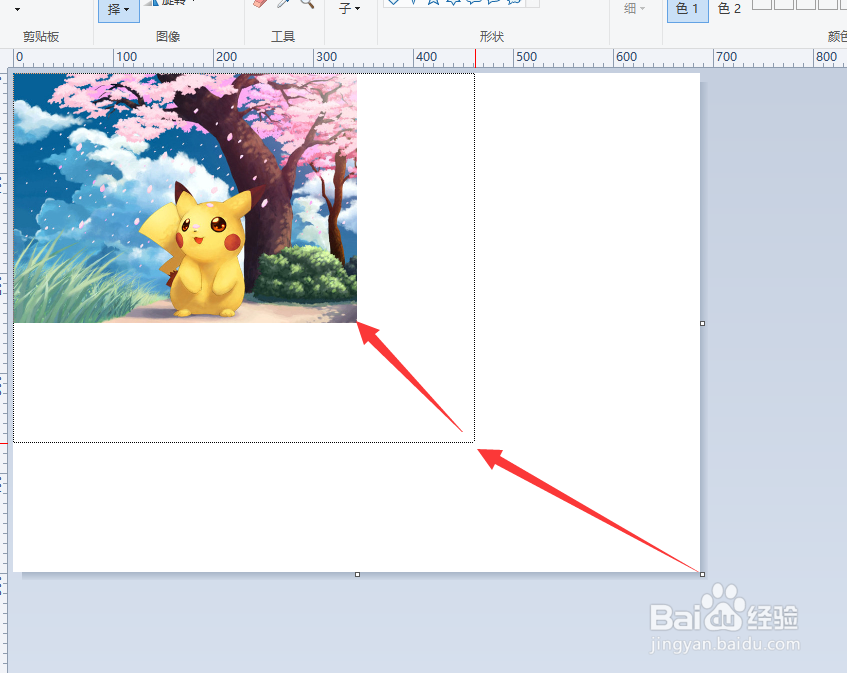Open the Select (择) dropdown
Image resolution: width=847 pixels, height=673 pixels.
[119, 10]
